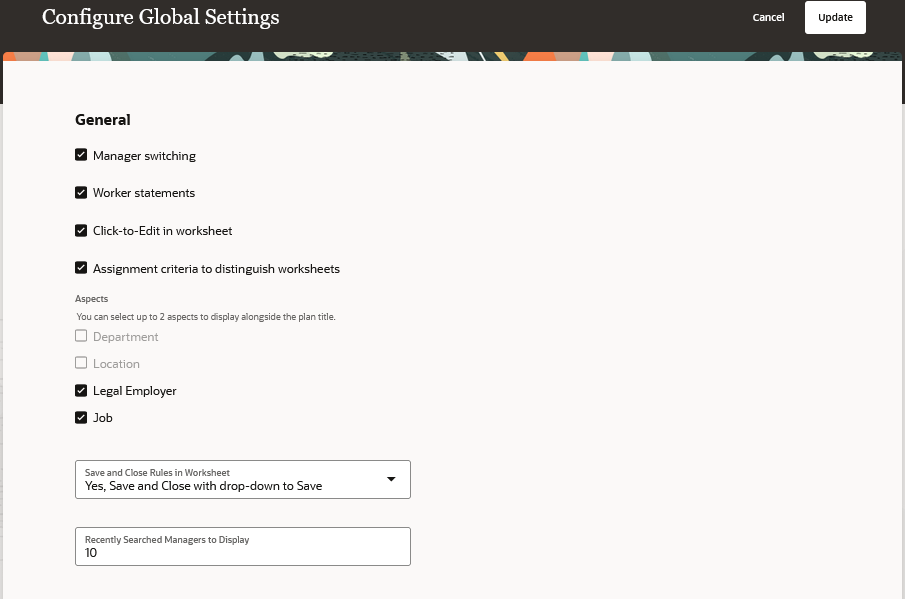Toggle the Worker statements checkbox
The width and height of the screenshot is (905, 599).
(x=81, y=193)
